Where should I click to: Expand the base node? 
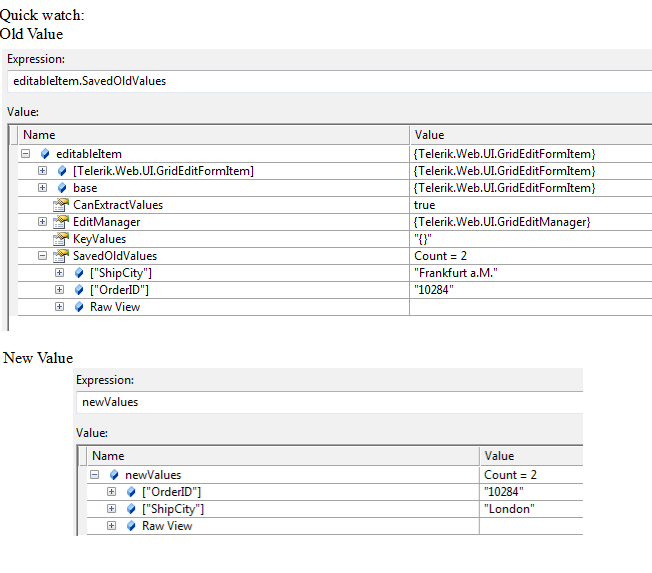[x=42, y=188]
